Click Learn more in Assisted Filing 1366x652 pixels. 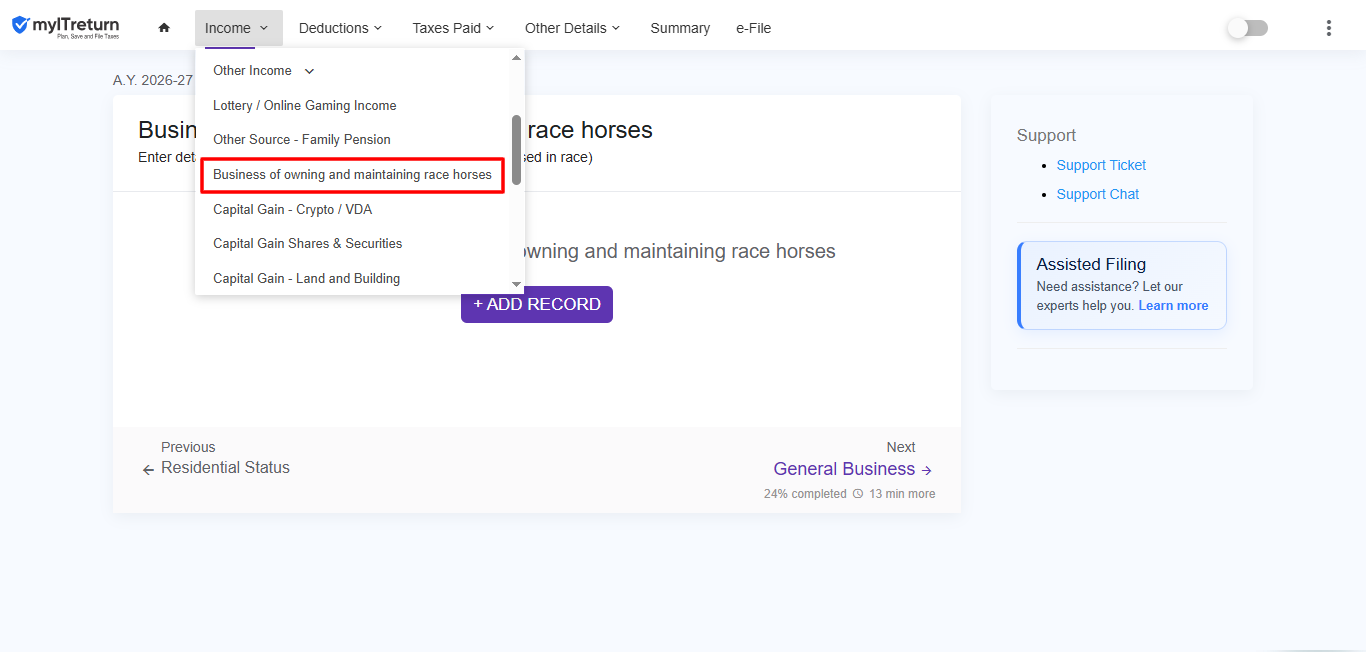(x=1173, y=306)
